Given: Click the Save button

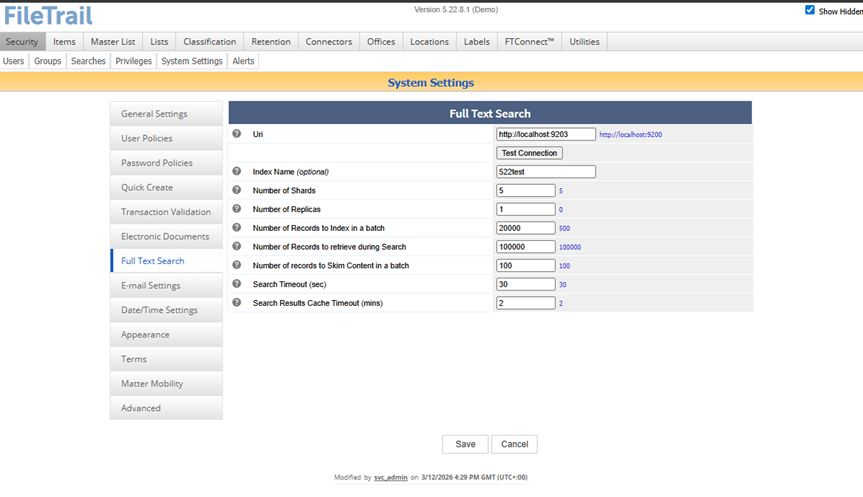Looking at the screenshot, I should 465,444.
